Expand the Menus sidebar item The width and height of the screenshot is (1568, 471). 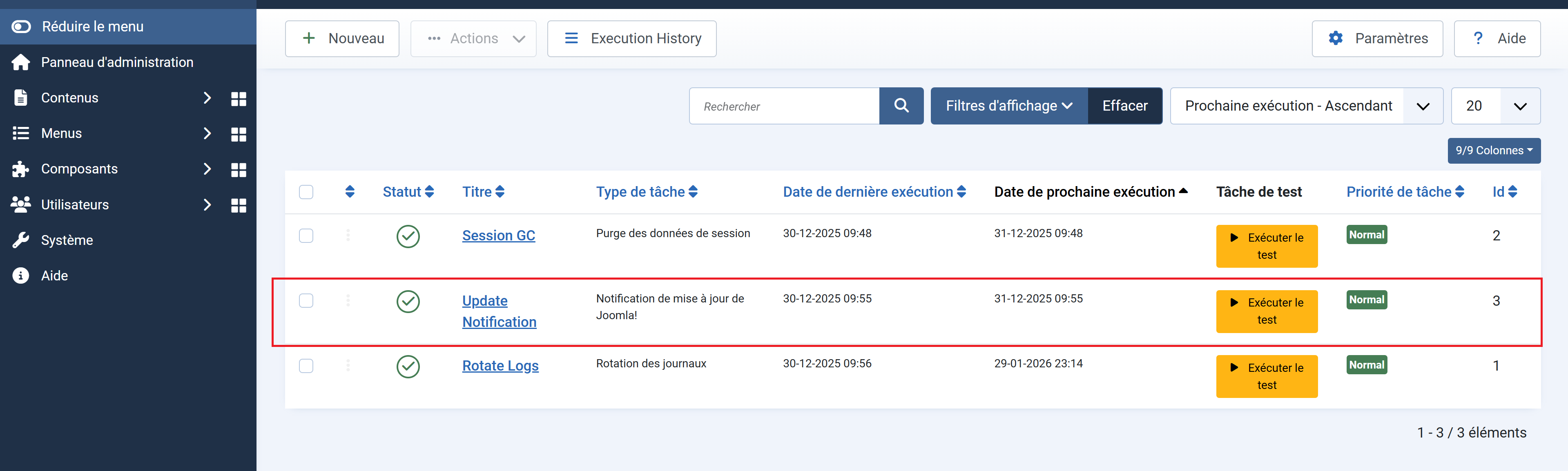point(61,133)
